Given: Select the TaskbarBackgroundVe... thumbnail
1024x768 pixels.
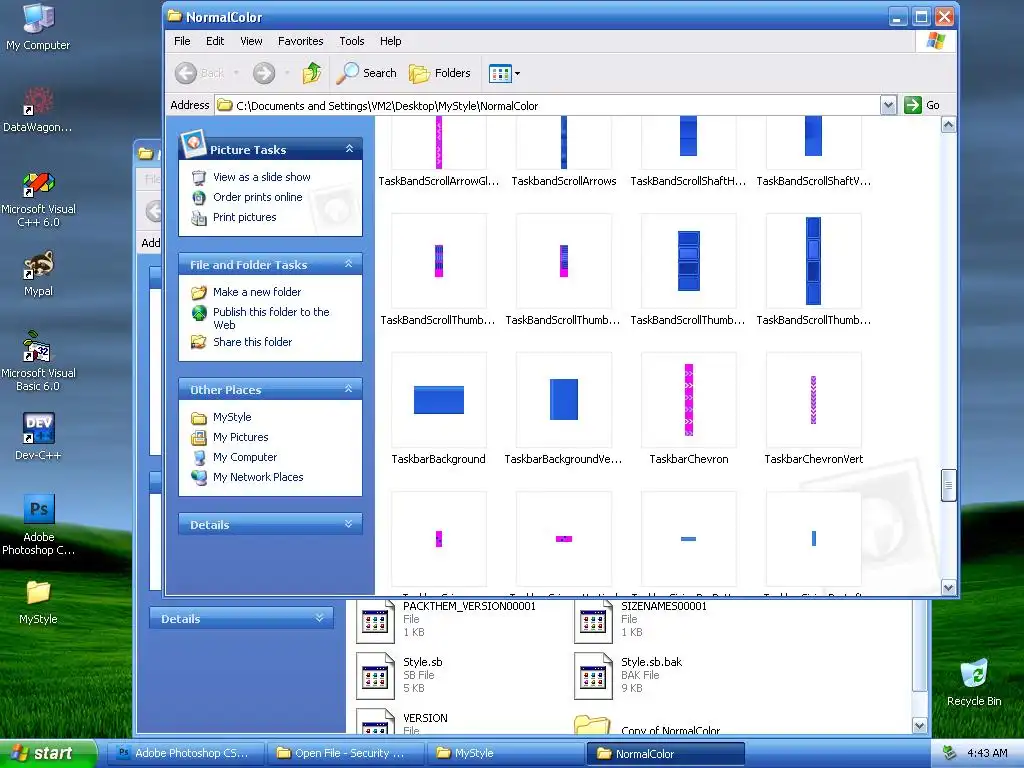Looking at the screenshot, I should (564, 400).
